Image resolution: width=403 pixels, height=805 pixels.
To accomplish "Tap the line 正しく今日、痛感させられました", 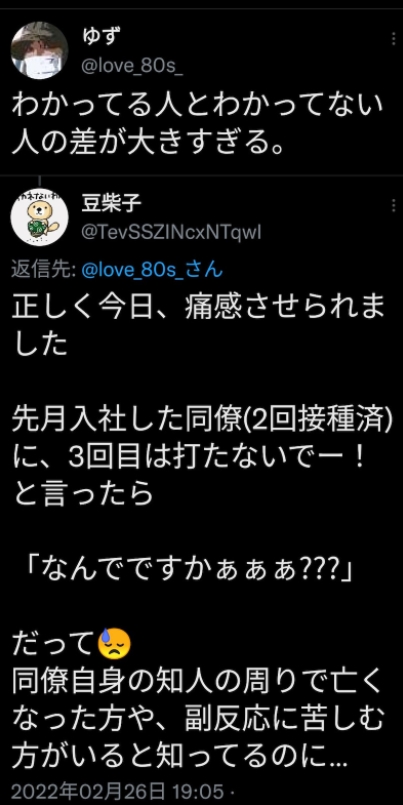I will pos(198,327).
